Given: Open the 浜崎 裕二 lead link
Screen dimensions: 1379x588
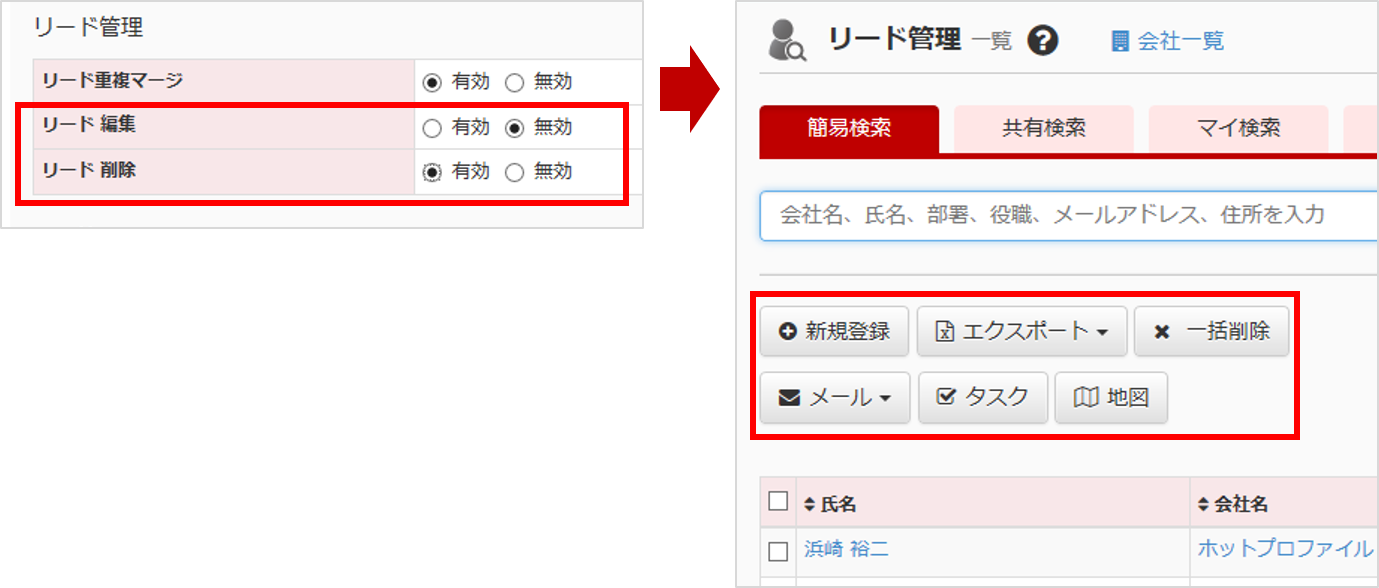Looking at the screenshot, I should tap(846, 549).
